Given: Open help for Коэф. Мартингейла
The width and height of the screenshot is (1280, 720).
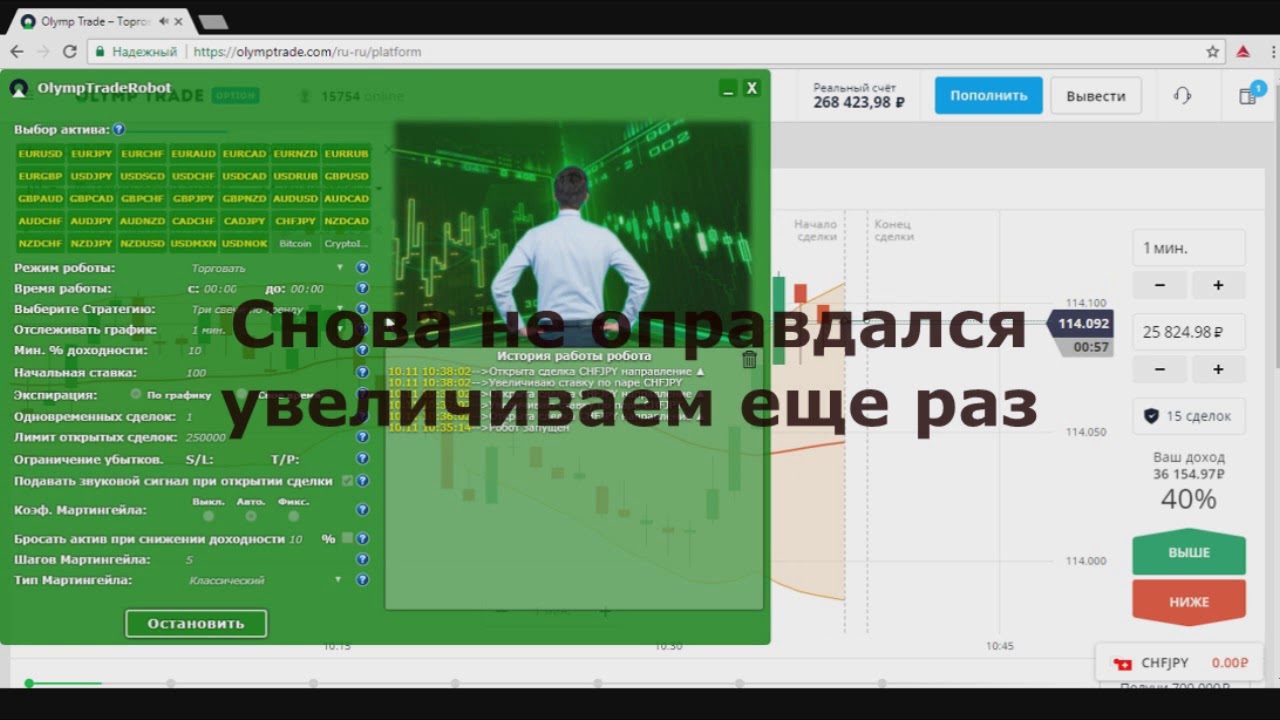Looking at the screenshot, I should pyautogui.click(x=362, y=510).
